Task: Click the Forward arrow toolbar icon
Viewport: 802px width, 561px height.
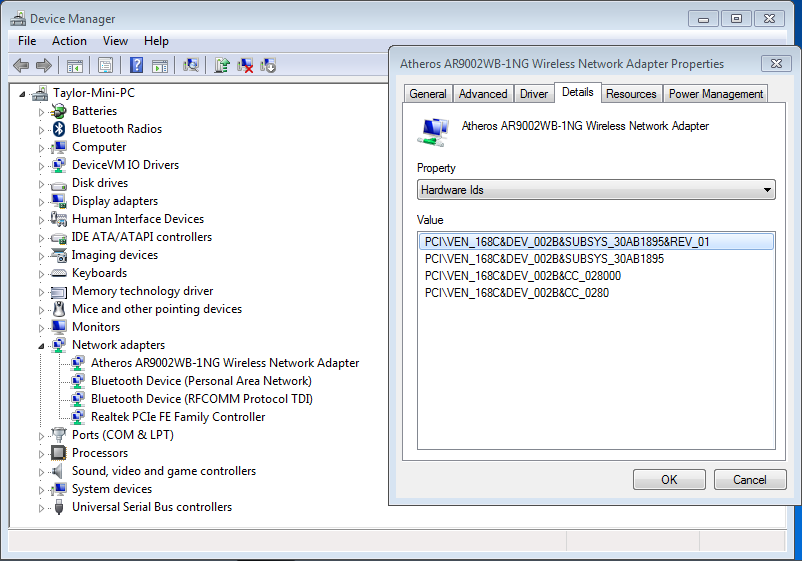Action: [x=44, y=65]
